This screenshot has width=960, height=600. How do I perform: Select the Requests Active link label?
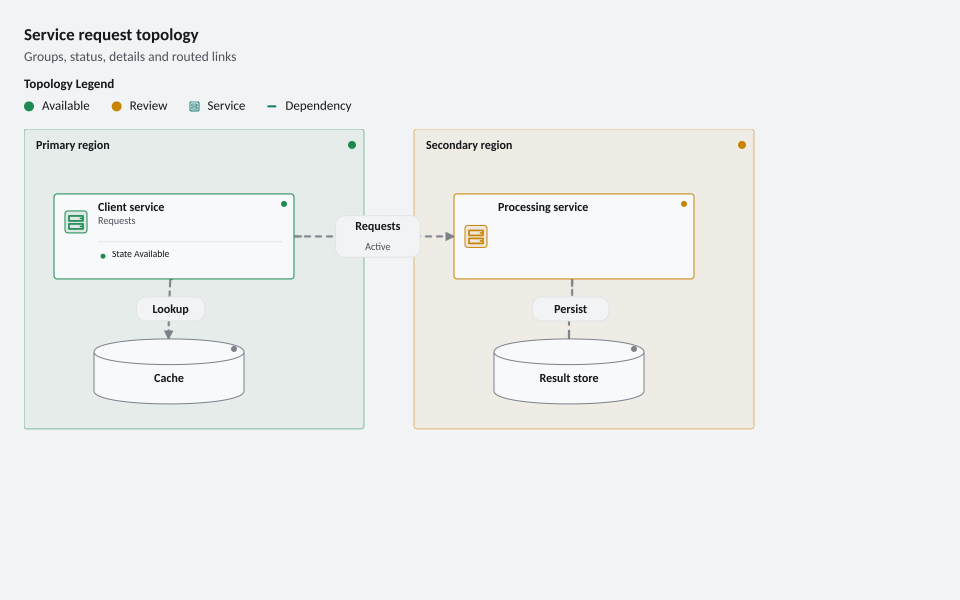click(378, 236)
